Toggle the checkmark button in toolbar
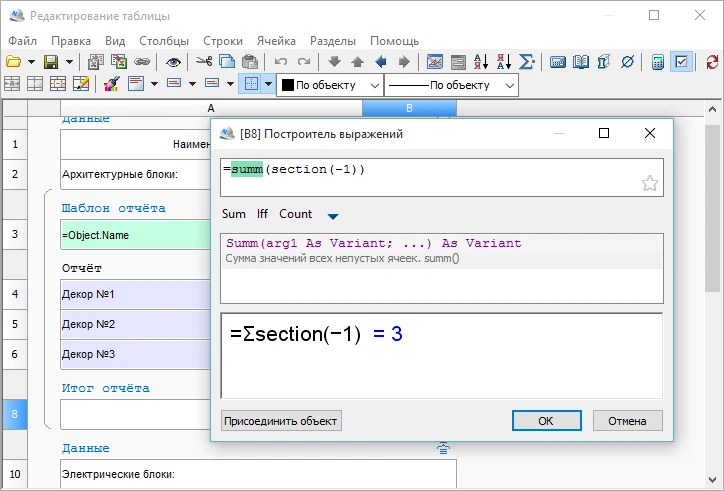Viewport: 724px width, 491px height. click(682, 62)
